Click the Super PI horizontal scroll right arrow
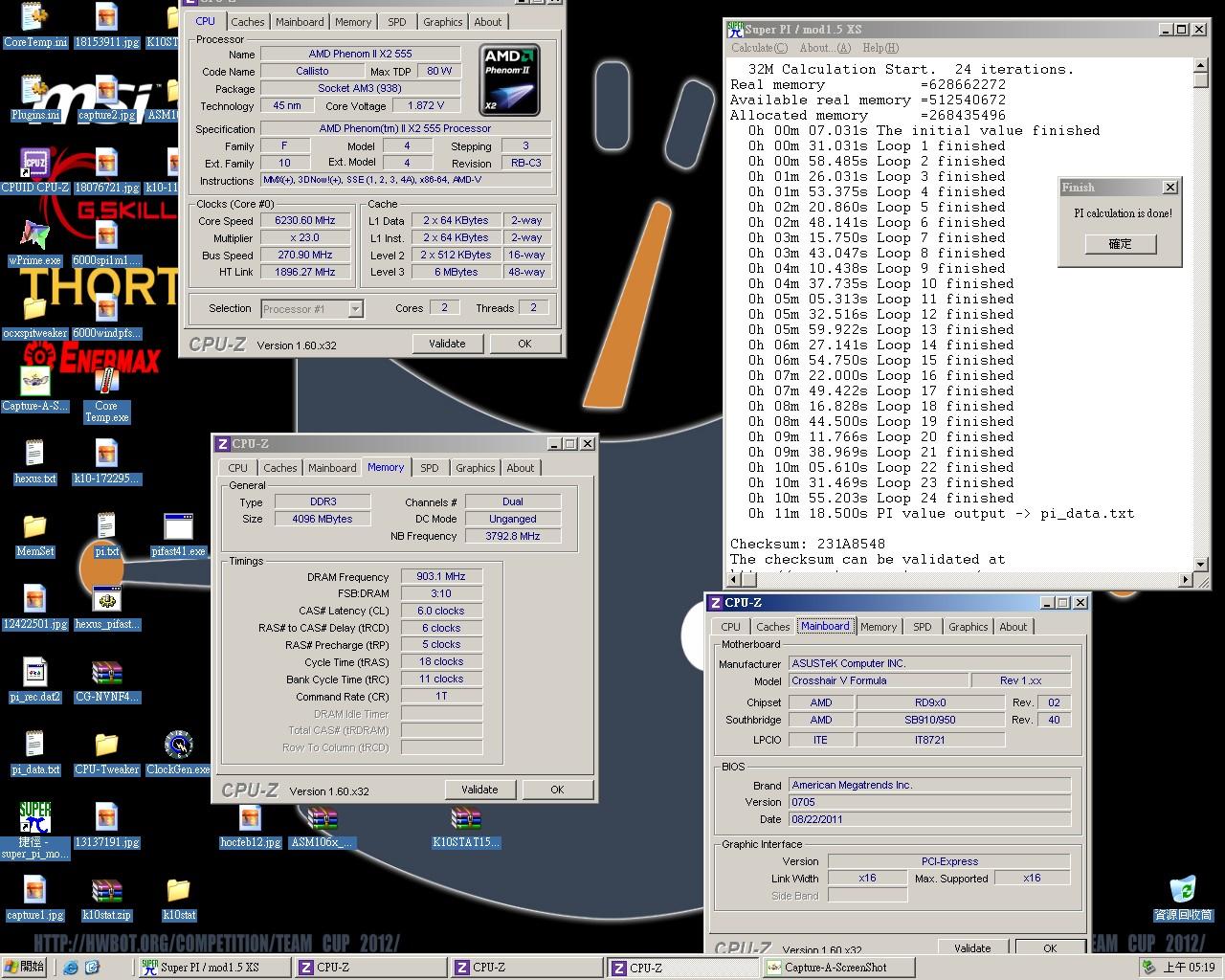 click(1186, 579)
